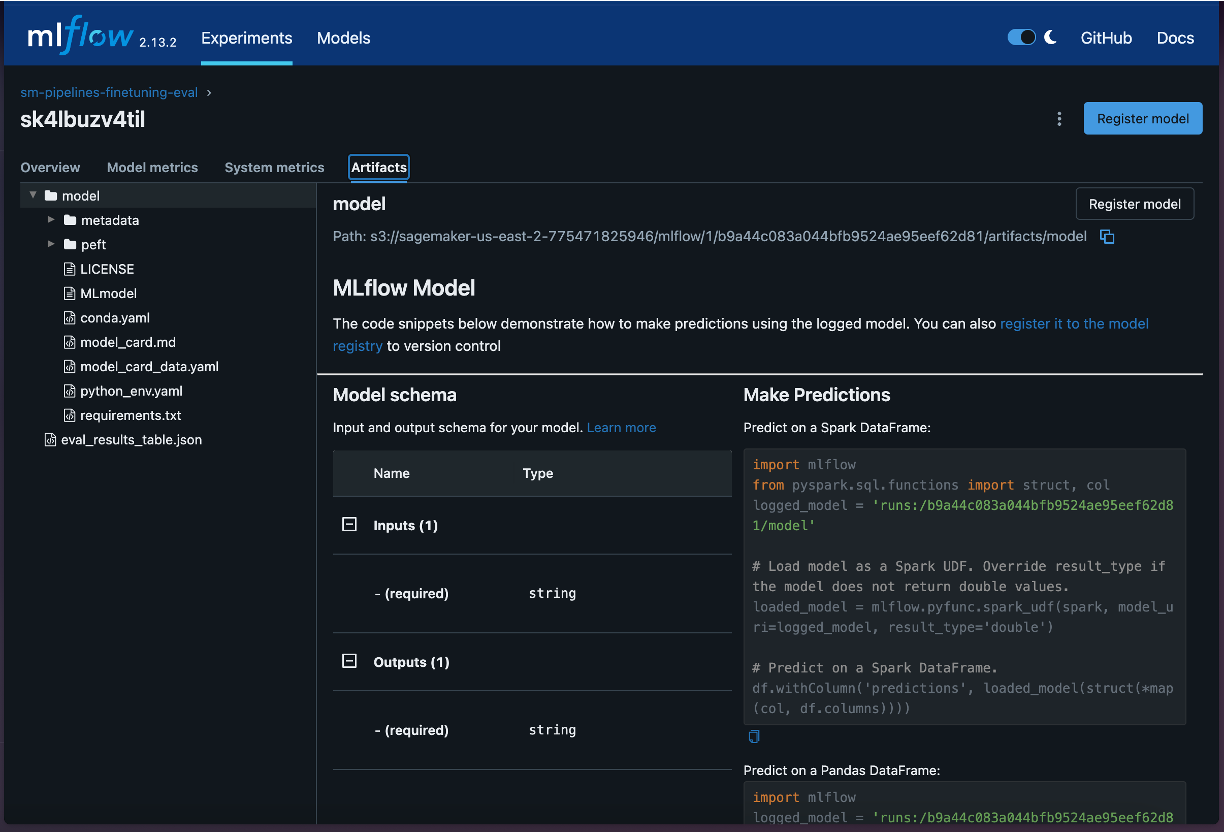The height and width of the screenshot is (832, 1224).
Task: Toggle the dark theme switch
Action: pos(1021,38)
